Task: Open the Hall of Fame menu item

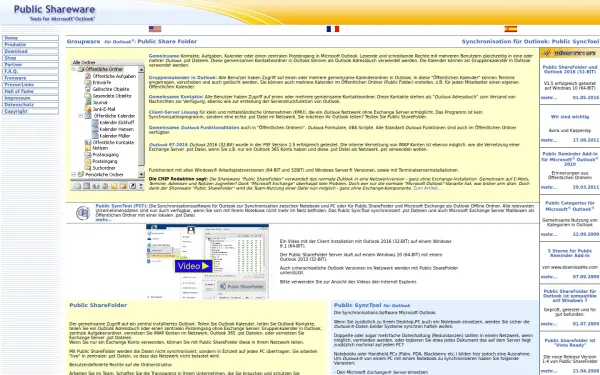Action: click(30, 91)
